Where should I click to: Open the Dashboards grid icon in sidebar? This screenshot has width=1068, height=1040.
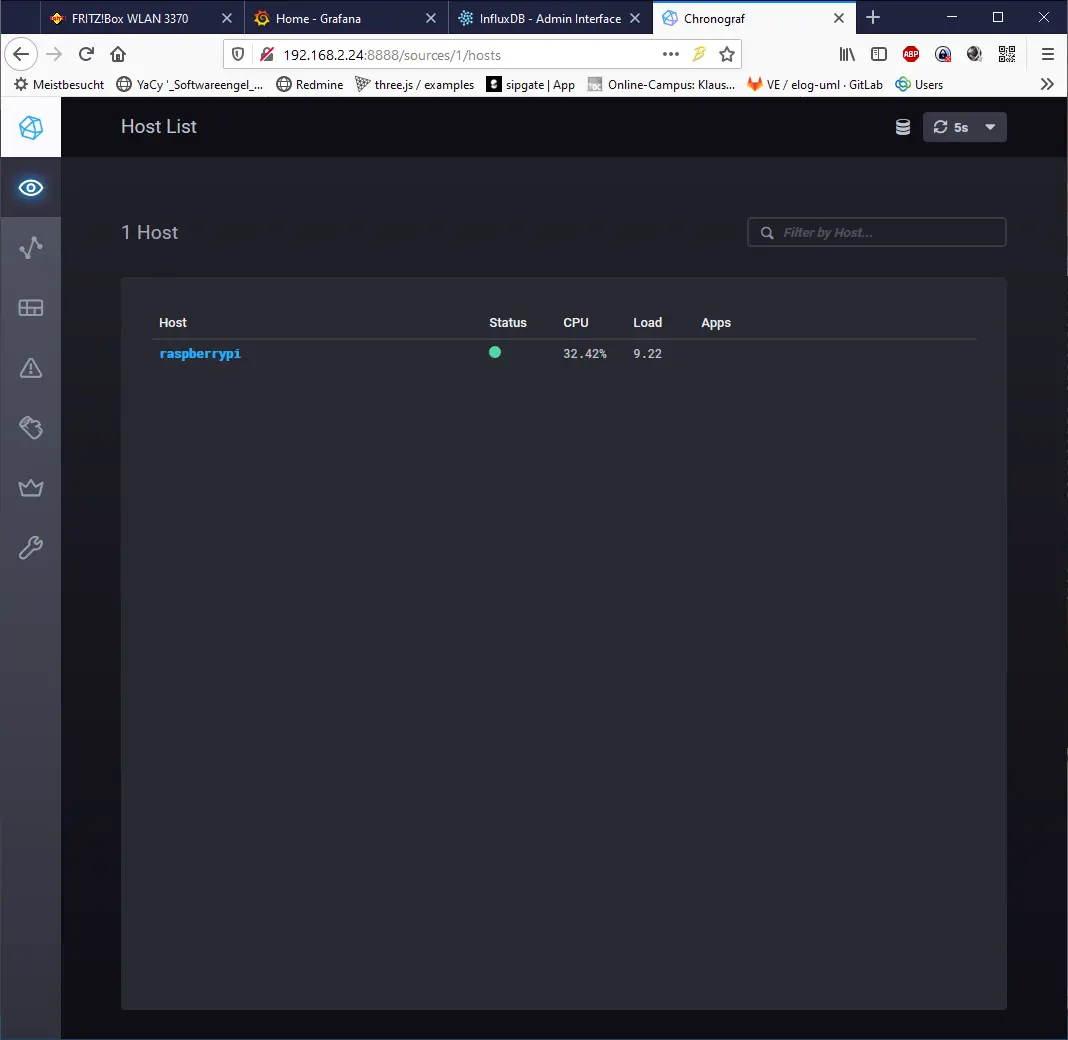pyautogui.click(x=31, y=308)
